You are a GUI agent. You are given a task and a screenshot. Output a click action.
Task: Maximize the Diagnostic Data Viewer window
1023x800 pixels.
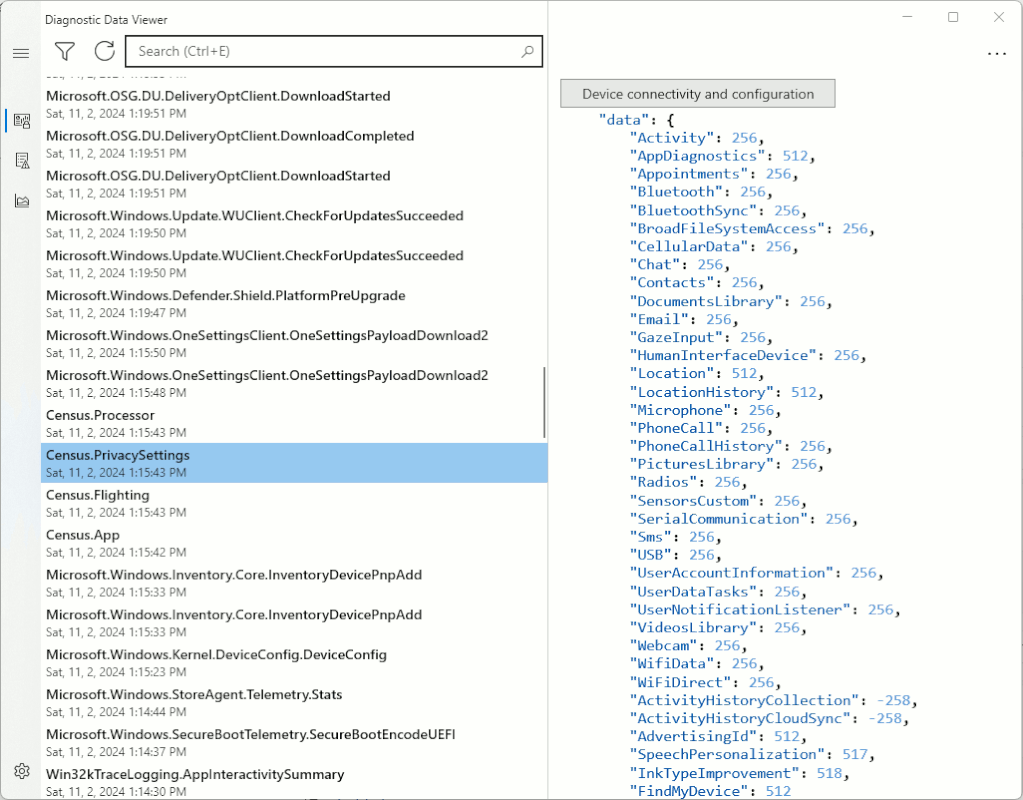coord(953,17)
